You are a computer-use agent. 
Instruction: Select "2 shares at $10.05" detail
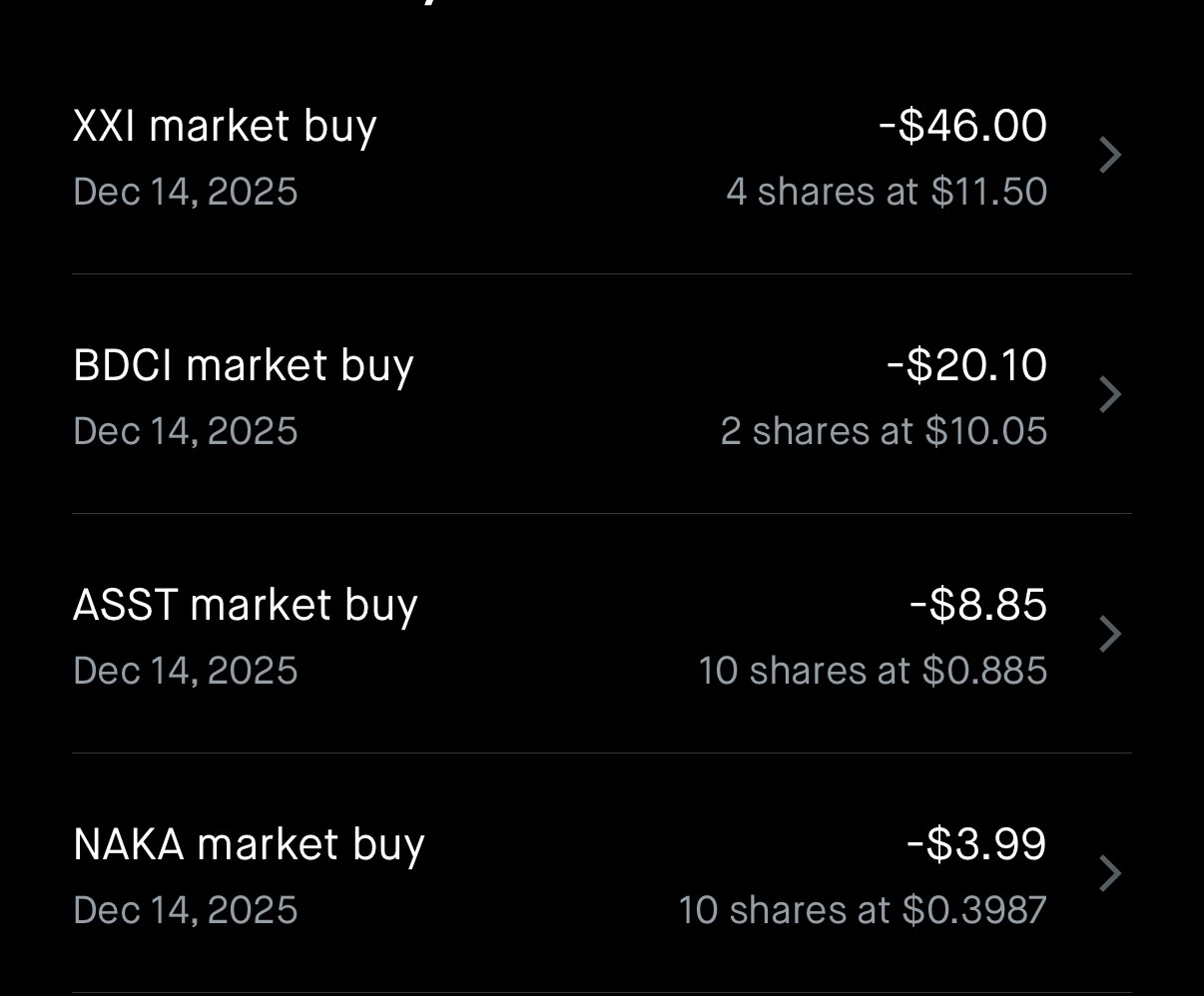[884, 431]
